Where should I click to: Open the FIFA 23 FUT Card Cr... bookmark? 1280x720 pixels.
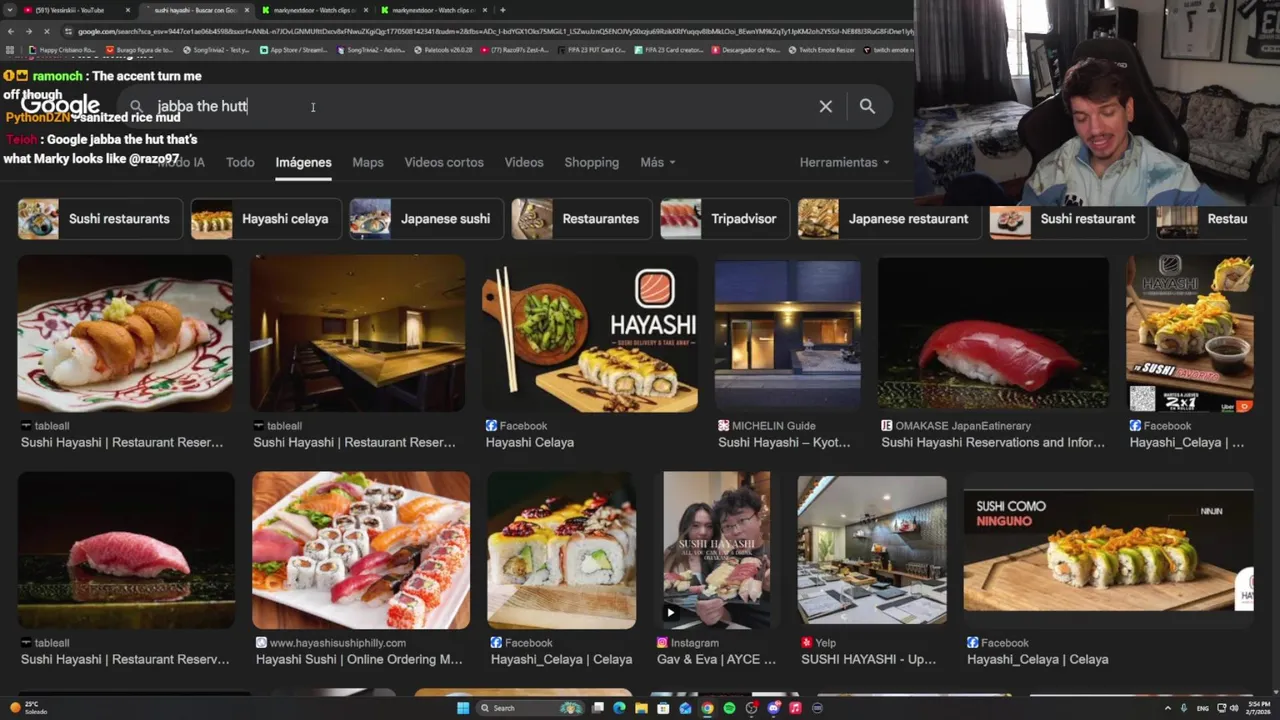(592, 50)
